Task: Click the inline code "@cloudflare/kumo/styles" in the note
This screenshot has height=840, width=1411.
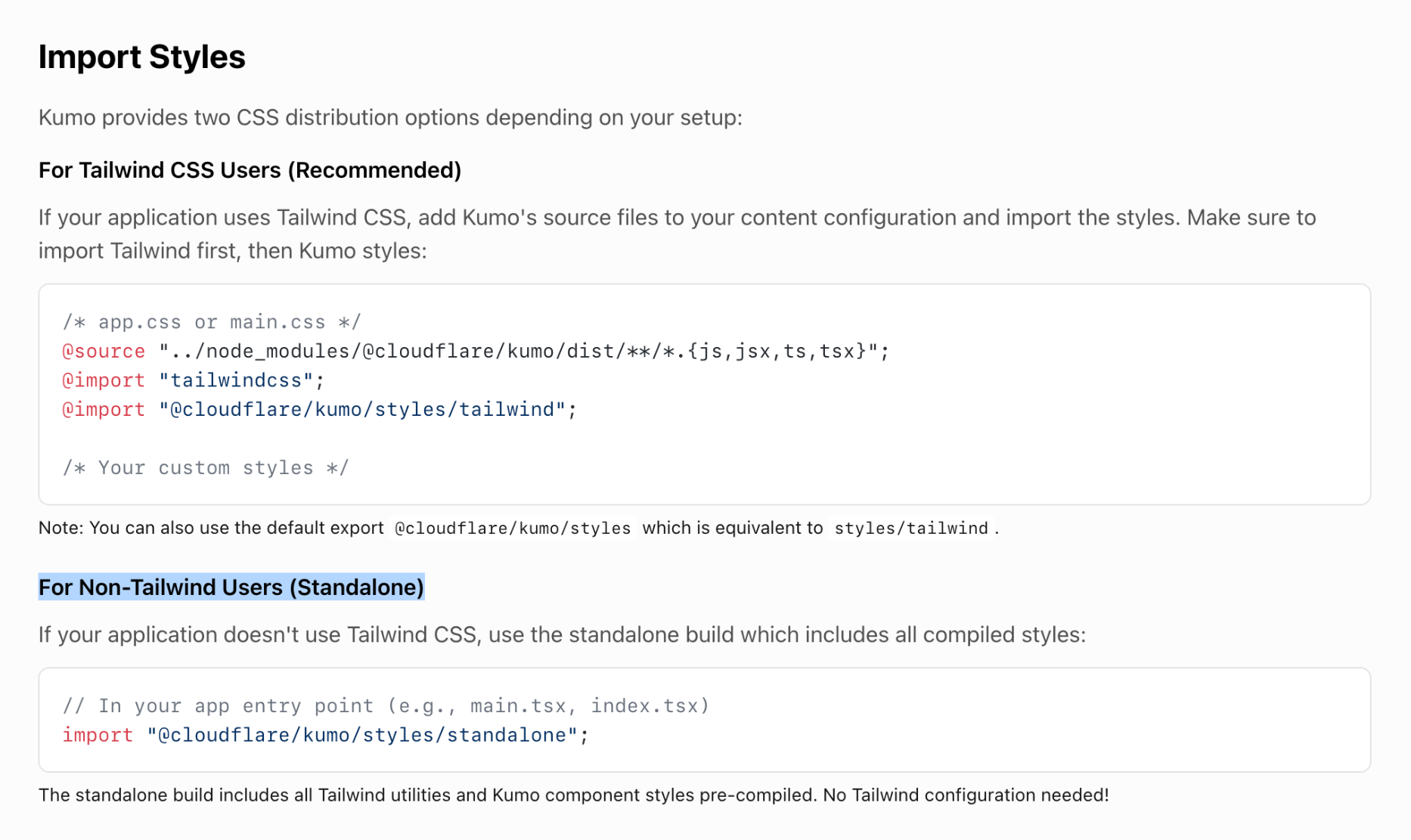Action: coord(513,528)
